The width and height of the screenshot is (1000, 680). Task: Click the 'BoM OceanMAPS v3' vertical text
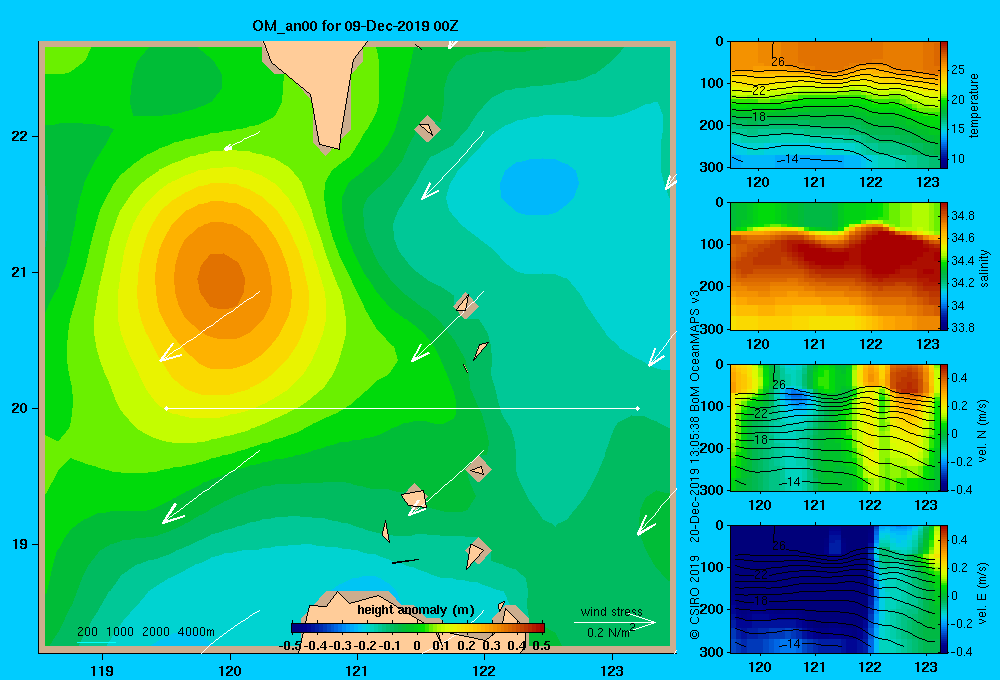695,351
